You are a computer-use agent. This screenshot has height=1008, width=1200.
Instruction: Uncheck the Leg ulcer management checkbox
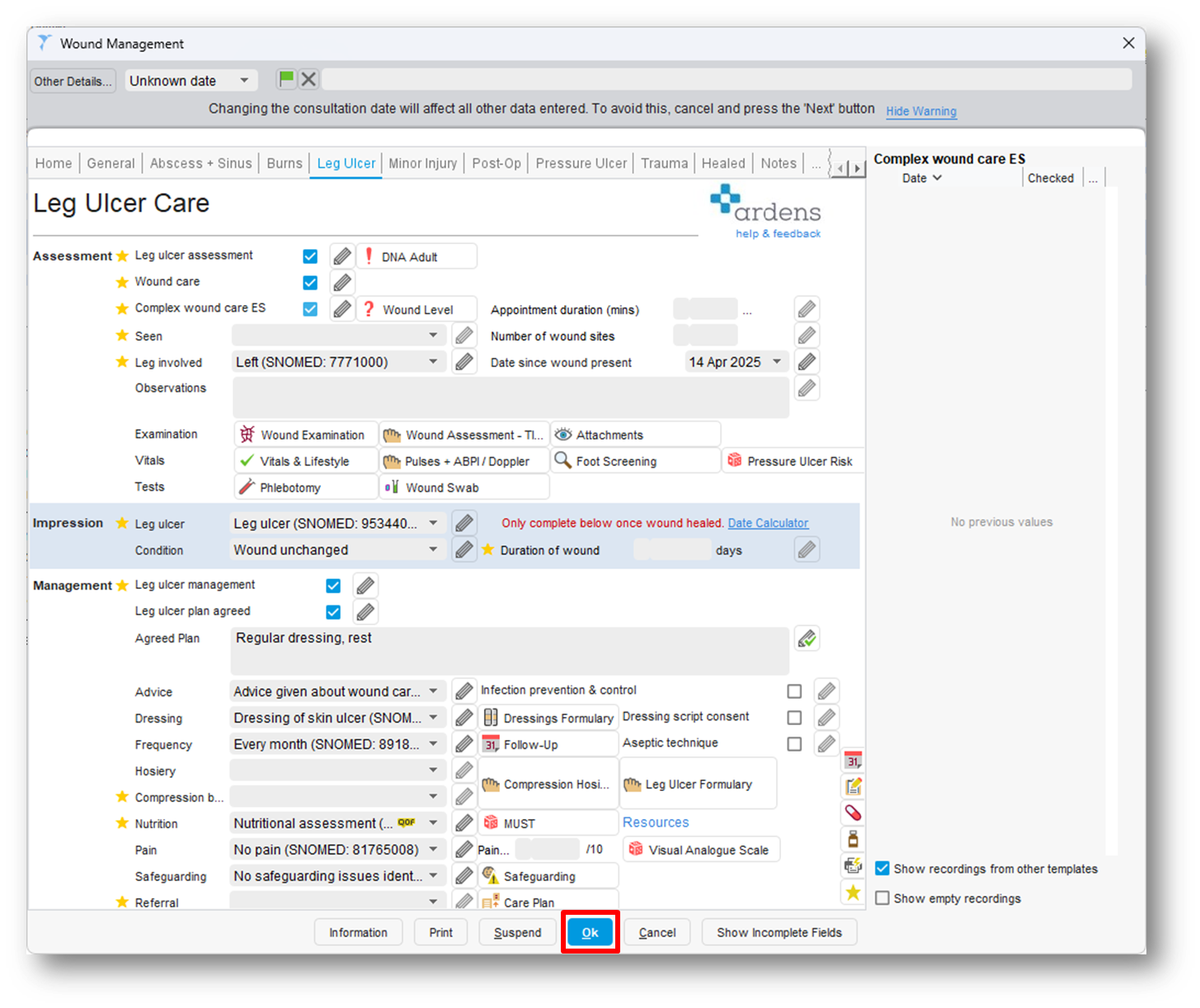pos(333,586)
